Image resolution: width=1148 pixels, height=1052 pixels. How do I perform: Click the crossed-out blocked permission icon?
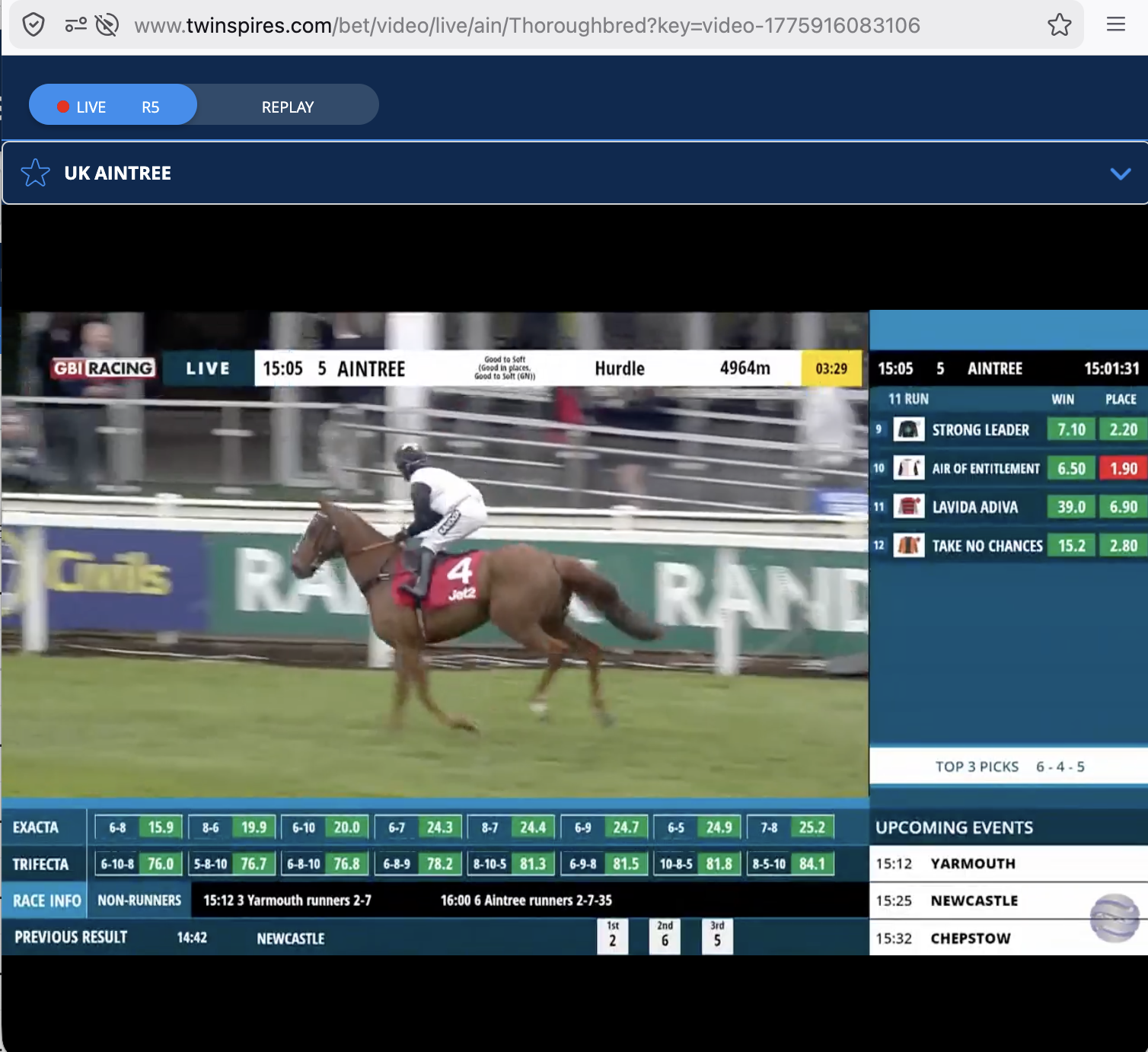pos(107,25)
